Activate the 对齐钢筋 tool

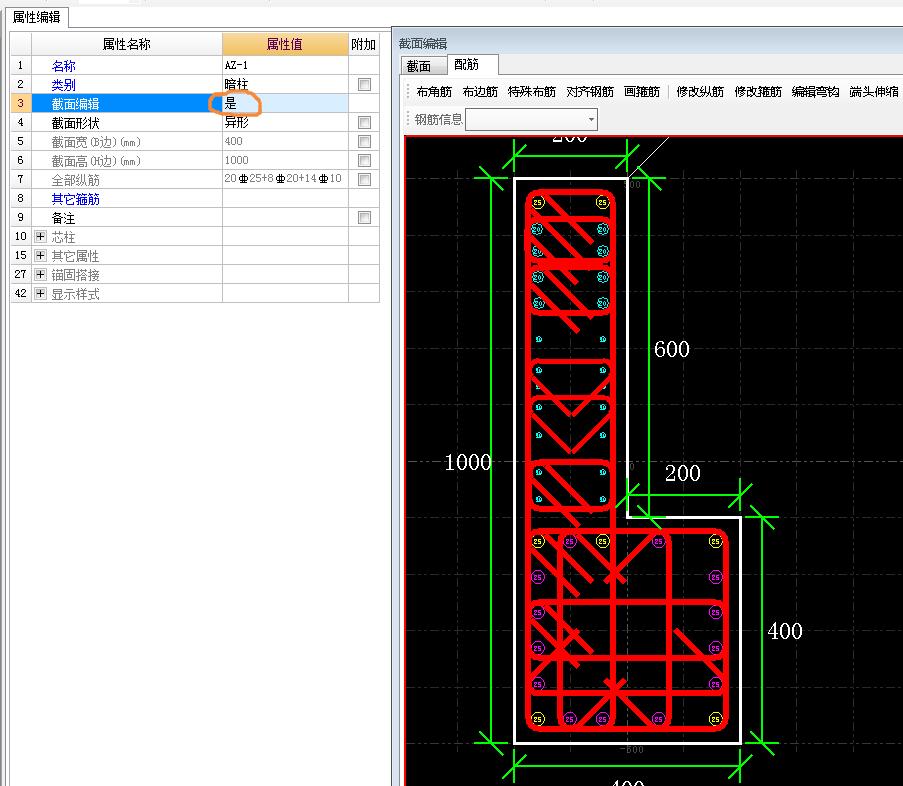[590, 92]
